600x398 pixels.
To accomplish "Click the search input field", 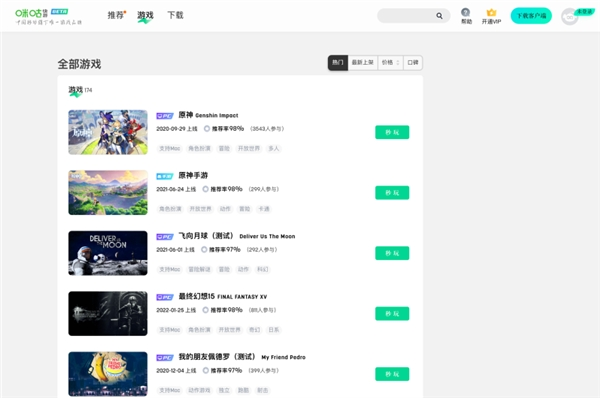I will 406,16.
